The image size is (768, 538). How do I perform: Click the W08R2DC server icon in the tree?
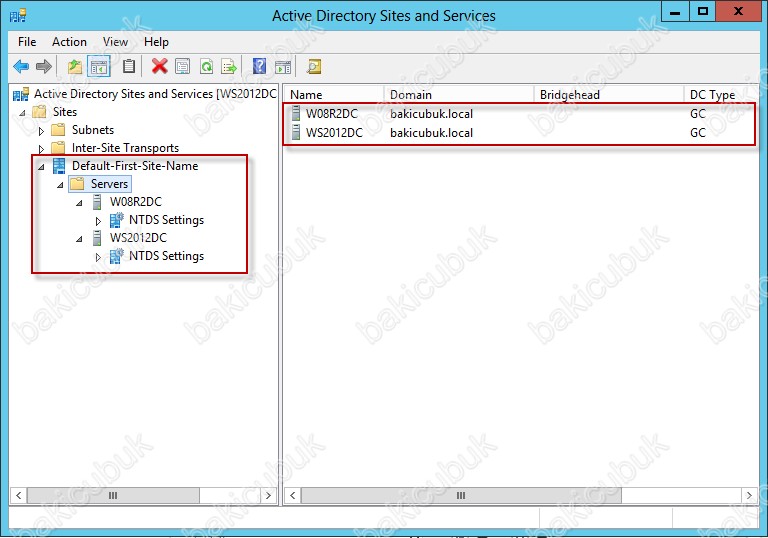pos(97,201)
